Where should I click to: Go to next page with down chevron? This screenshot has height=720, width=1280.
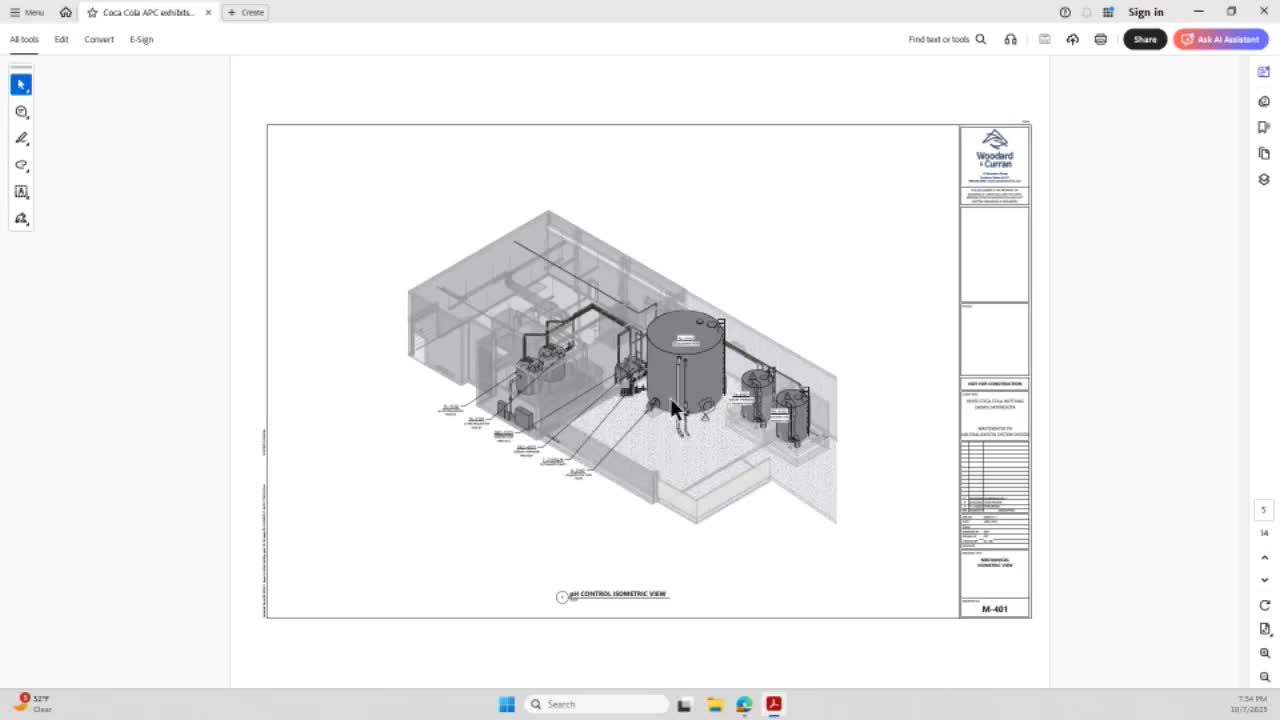point(1264,580)
